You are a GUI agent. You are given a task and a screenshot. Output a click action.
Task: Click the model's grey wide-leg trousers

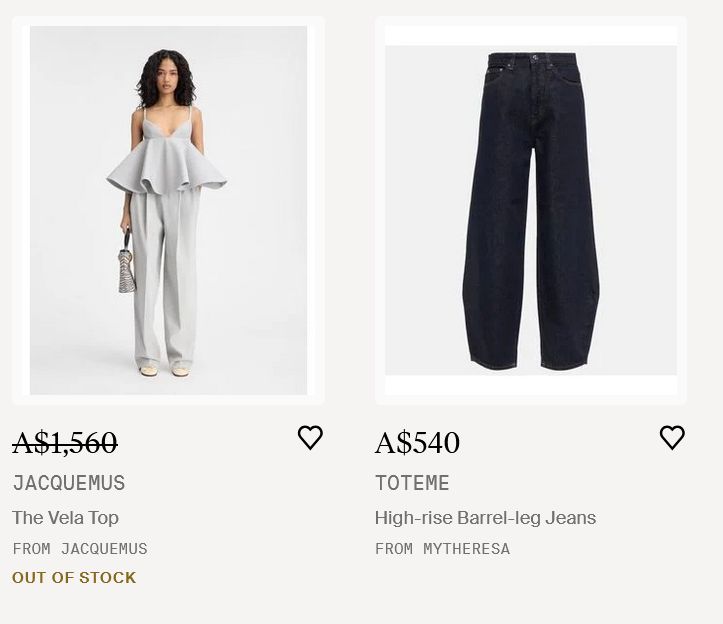(164, 280)
